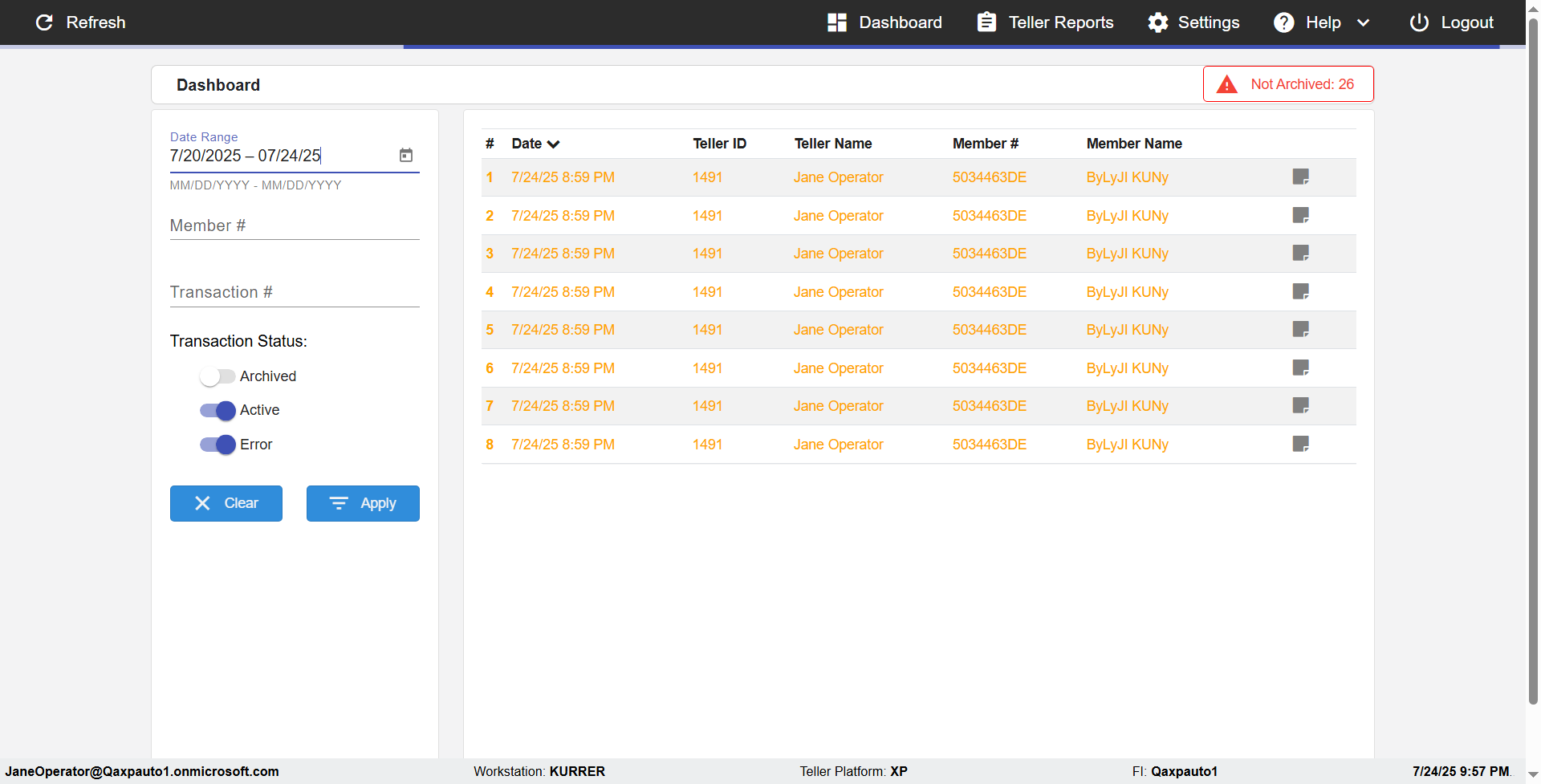Click the Clear filters button
1541x784 pixels.
click(x=226, y=503)
